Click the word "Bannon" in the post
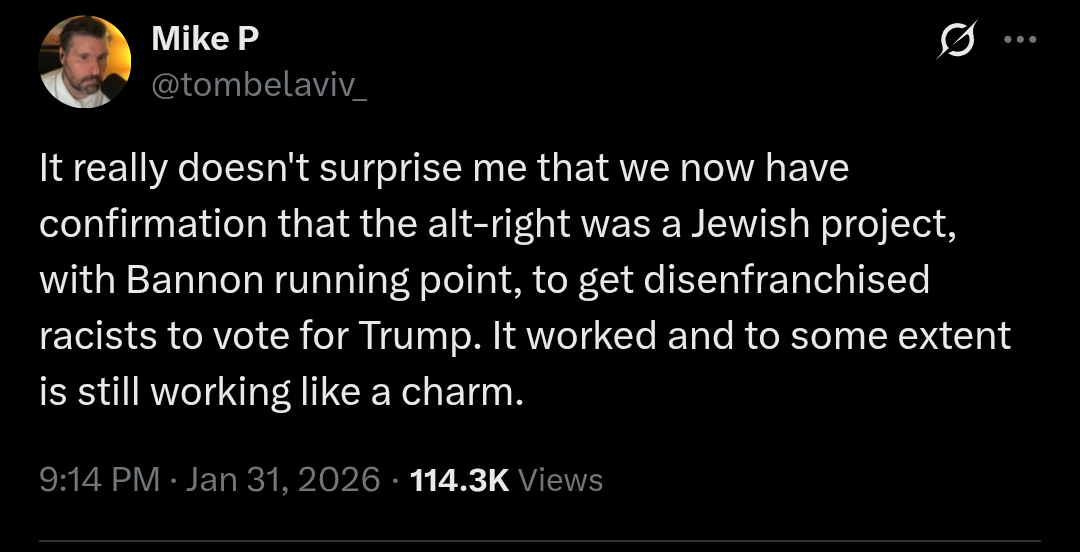The width and height of the screenshot is (1080, 552). (x=188, y=280)
